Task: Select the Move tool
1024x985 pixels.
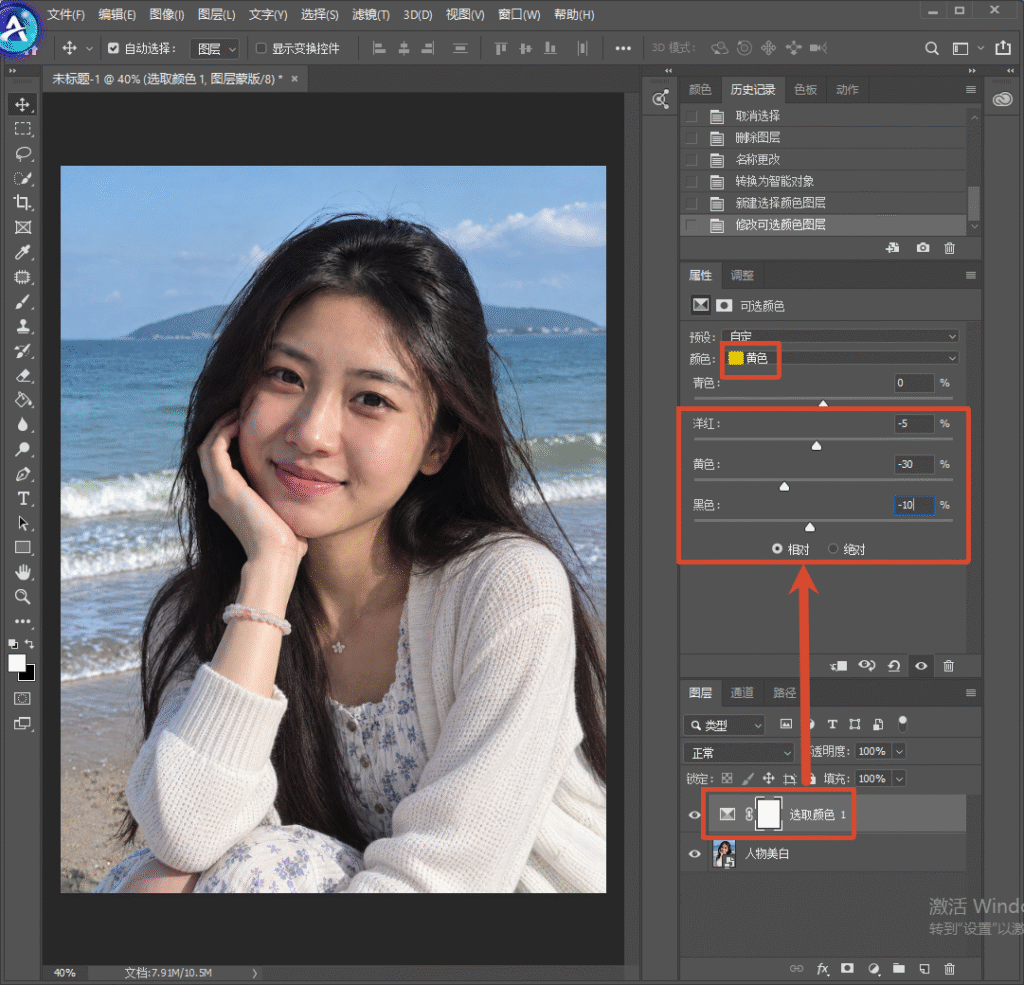Action: tap(23, 105)
